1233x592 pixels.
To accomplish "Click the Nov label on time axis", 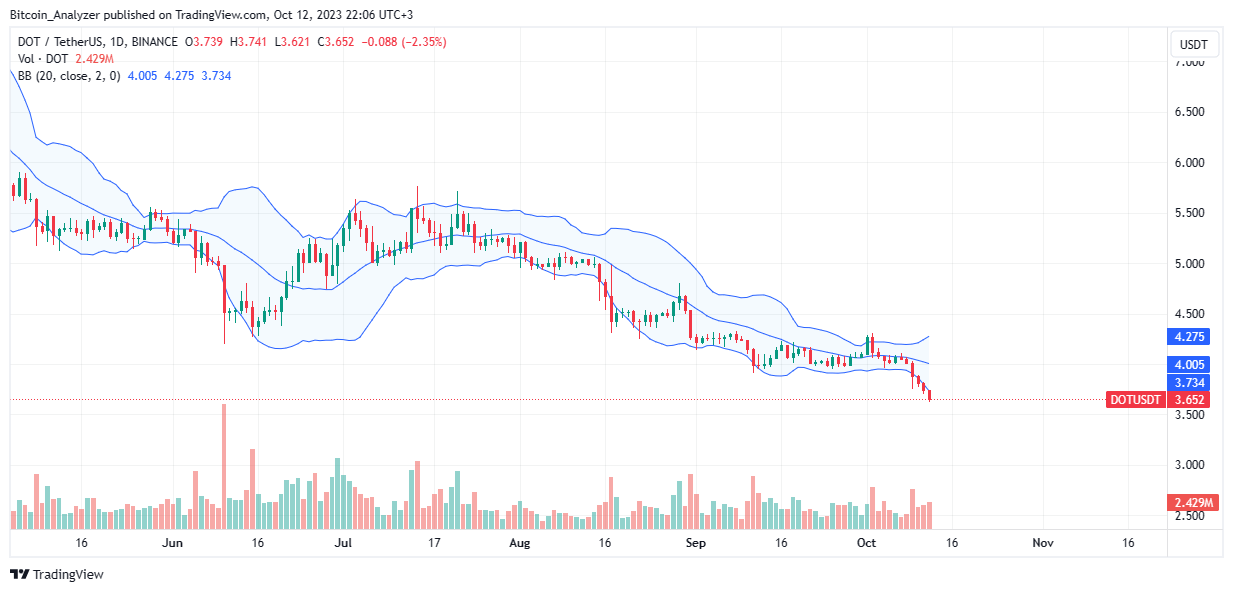I will click(x=1042, y=542).
